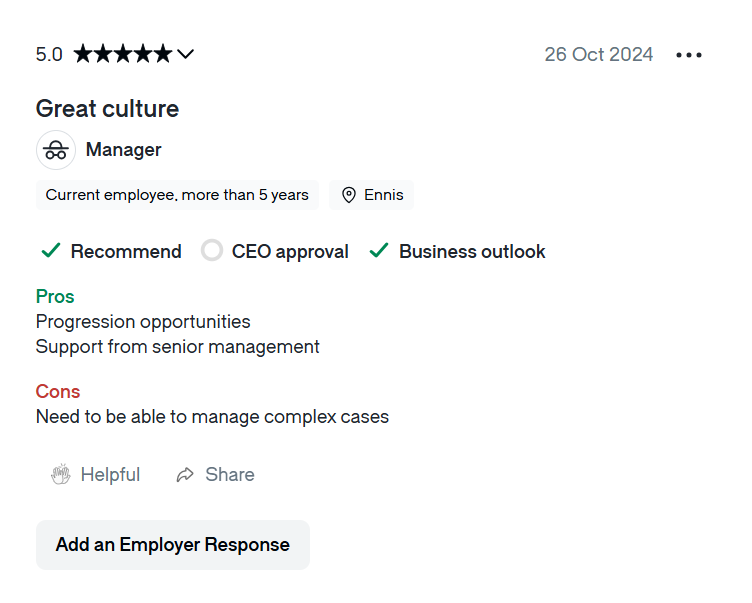
Task: Click the Share text label
Action: click(230, 475)
